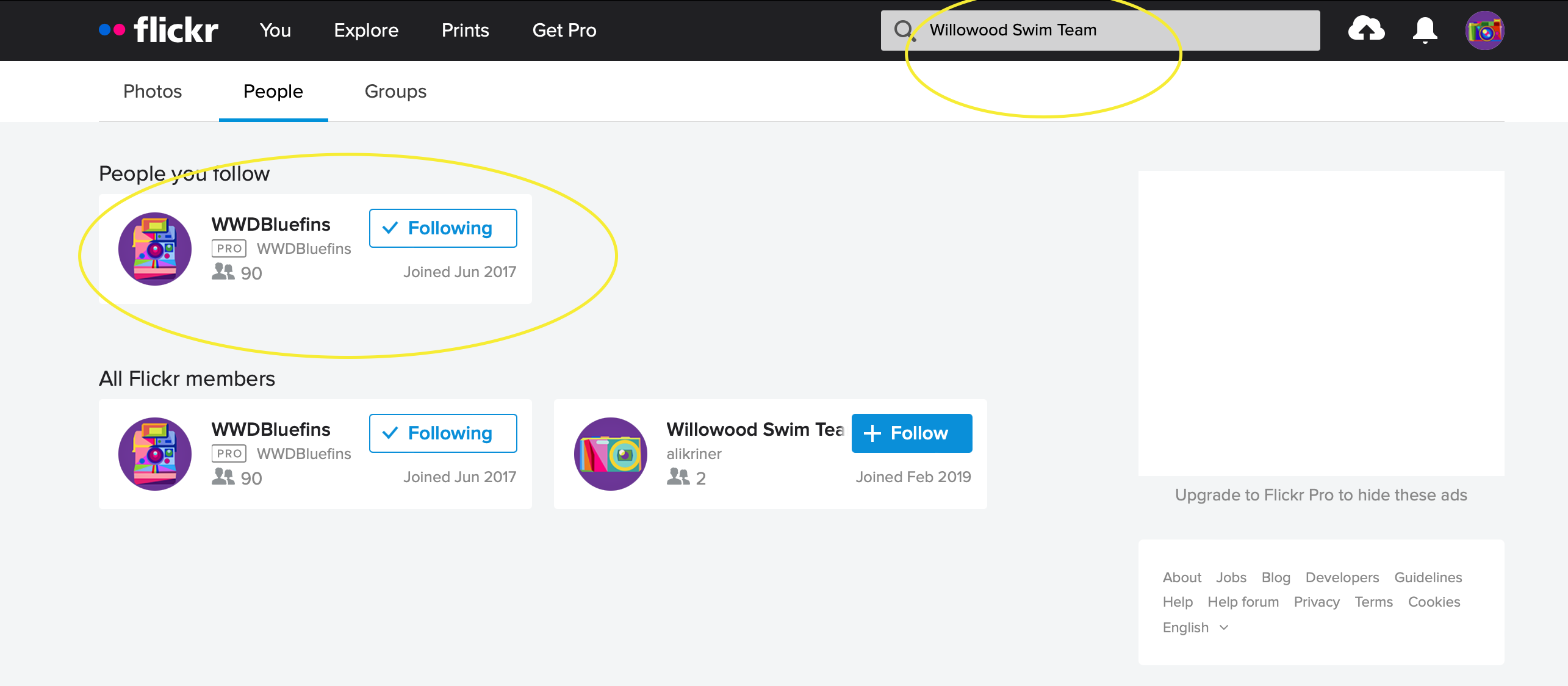Click the search magnifier icon
Viewport: 1568px width, 686px height.
pos(904,30)
